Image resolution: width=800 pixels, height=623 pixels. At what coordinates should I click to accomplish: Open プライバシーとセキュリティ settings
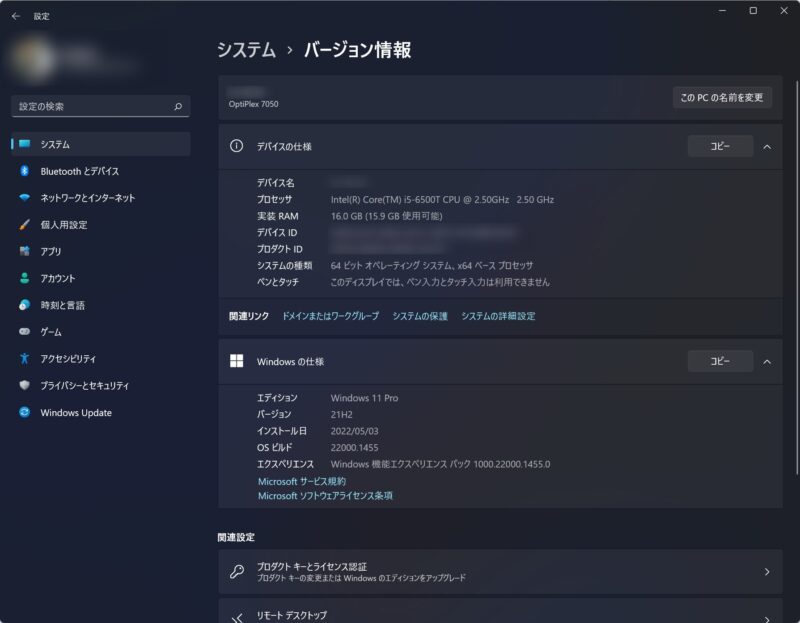pos(101,385)
